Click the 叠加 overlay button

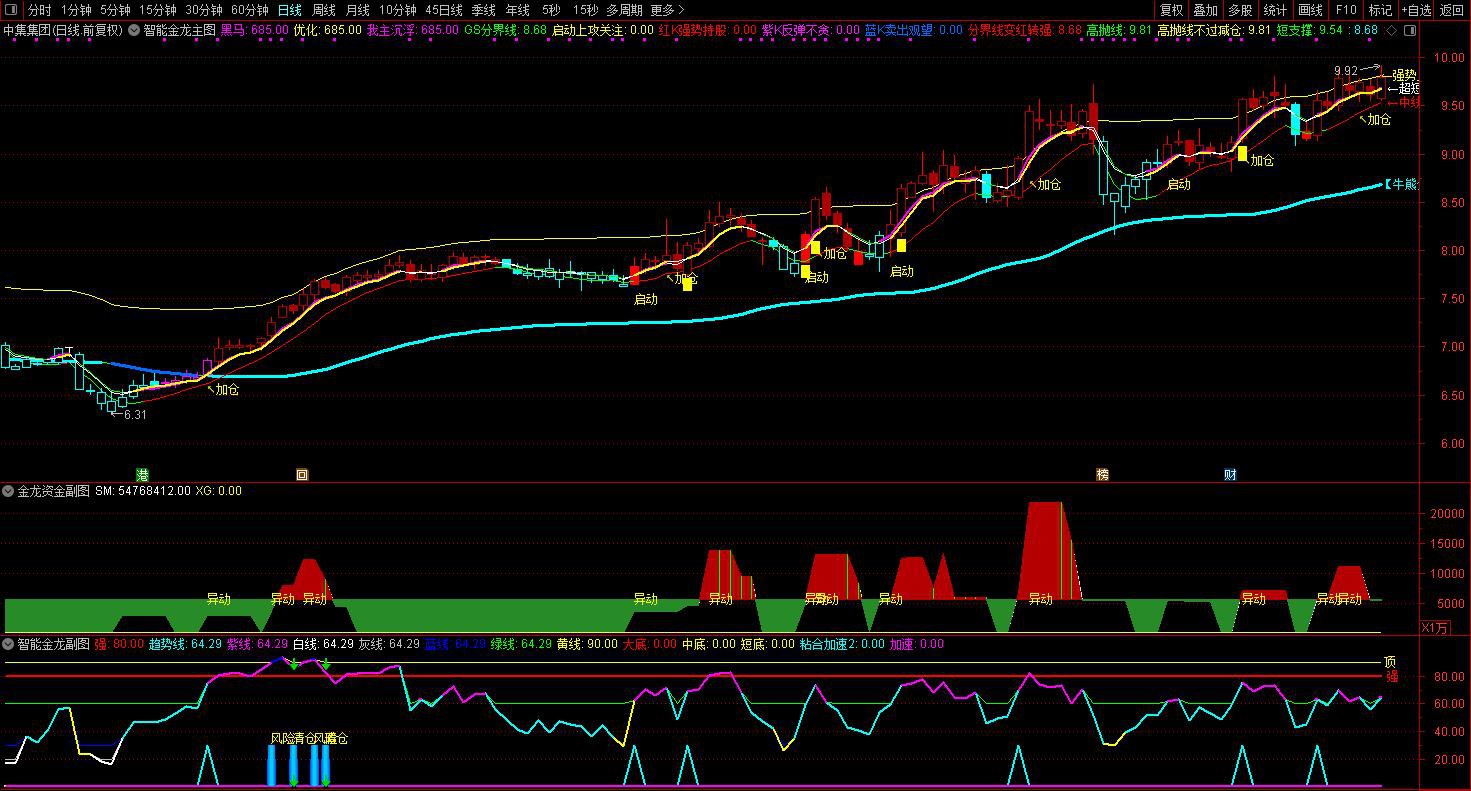[x=1206, y=10]
